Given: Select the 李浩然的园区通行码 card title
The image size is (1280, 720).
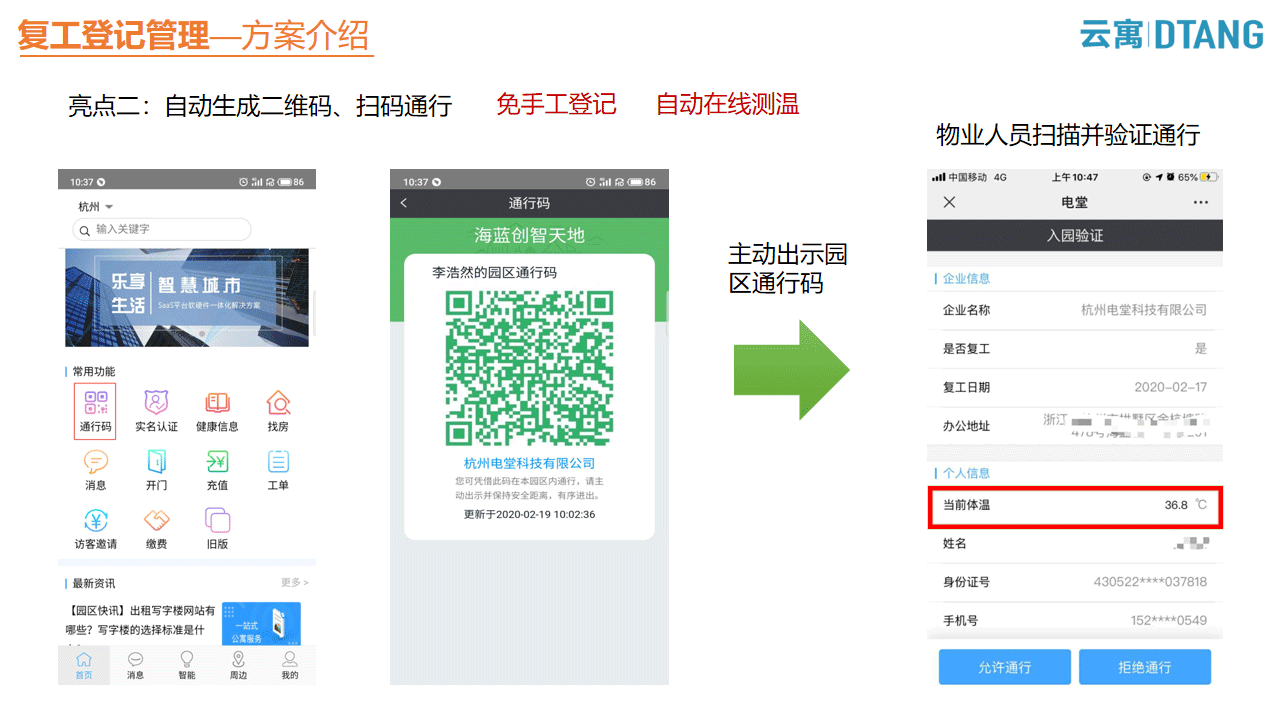Looking at the screenshot, I should [x=494, y=272].
